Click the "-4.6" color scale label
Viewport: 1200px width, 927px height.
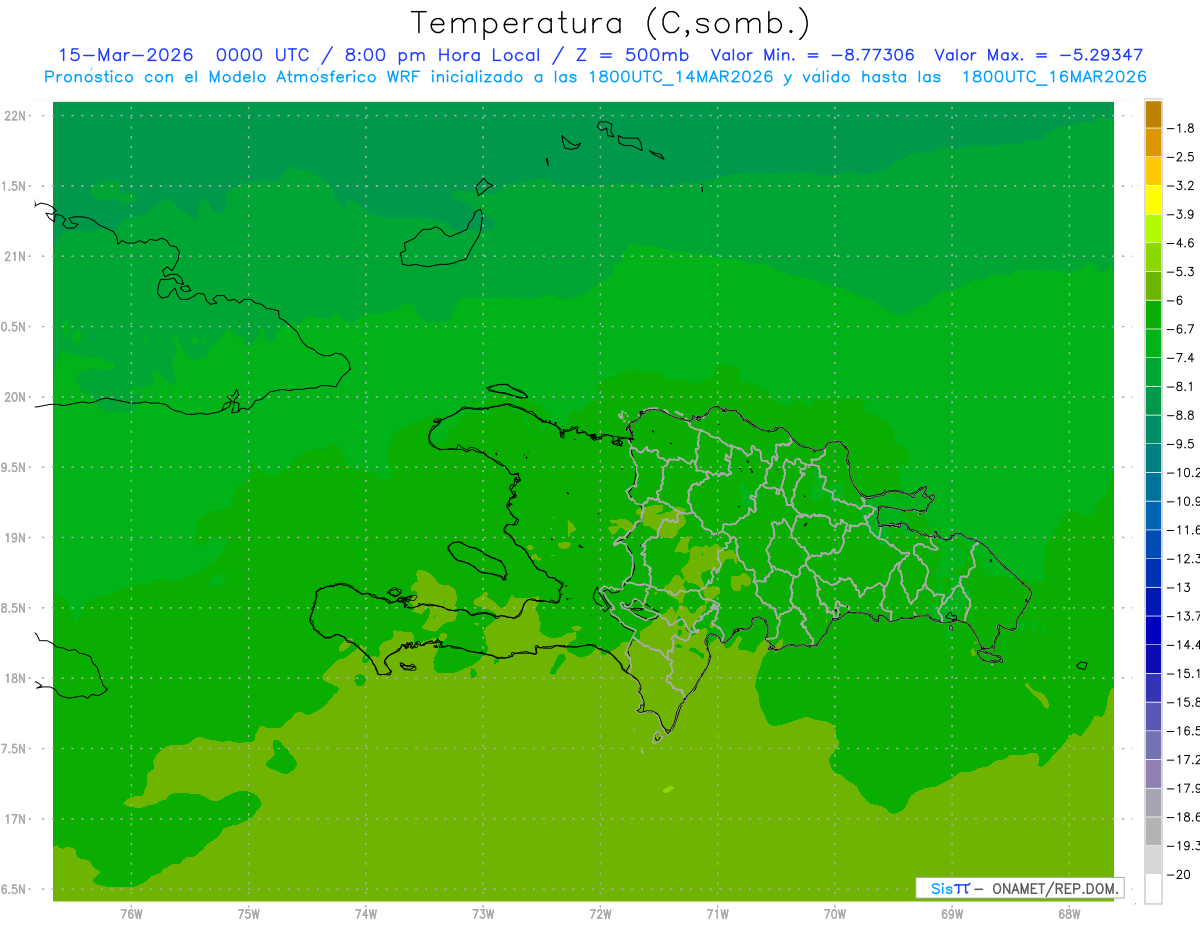tap(1183, 243)
